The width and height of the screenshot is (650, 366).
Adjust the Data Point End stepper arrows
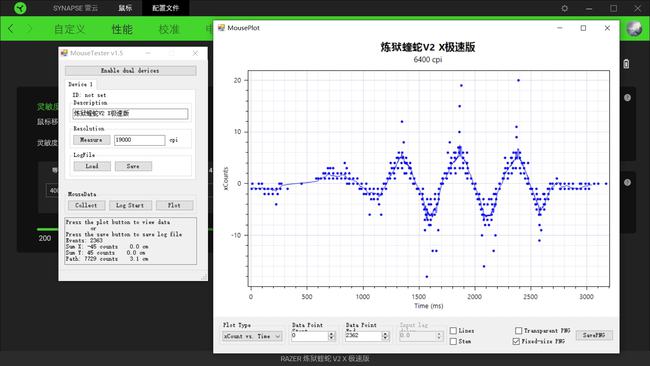click(x=385, y=336)
